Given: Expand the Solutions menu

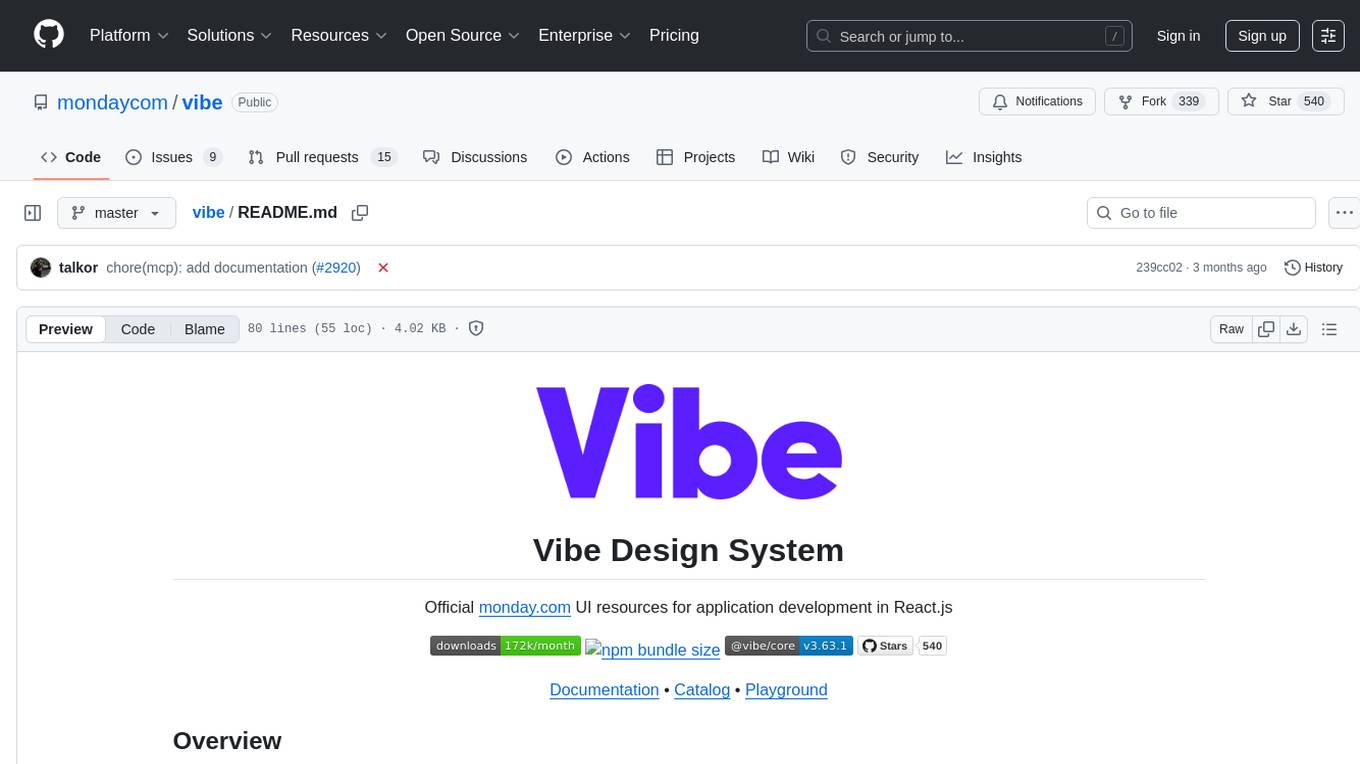Looking at the screenshot, I should (230, 35).
